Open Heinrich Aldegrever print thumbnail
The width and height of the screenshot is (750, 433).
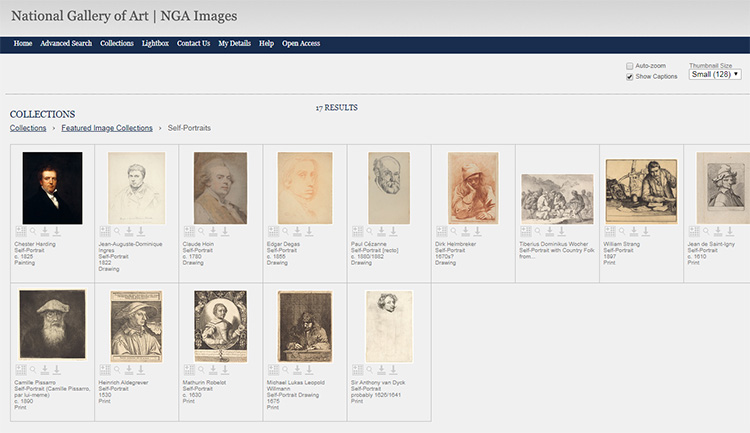[x=136, y=326]
